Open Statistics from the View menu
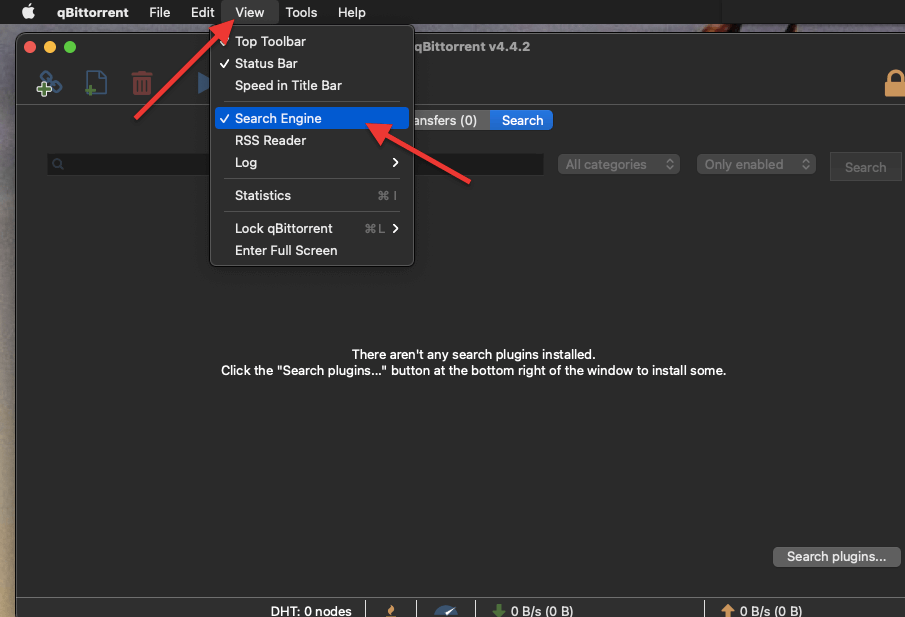Screen dimensions: 905x617 point(312,196)
